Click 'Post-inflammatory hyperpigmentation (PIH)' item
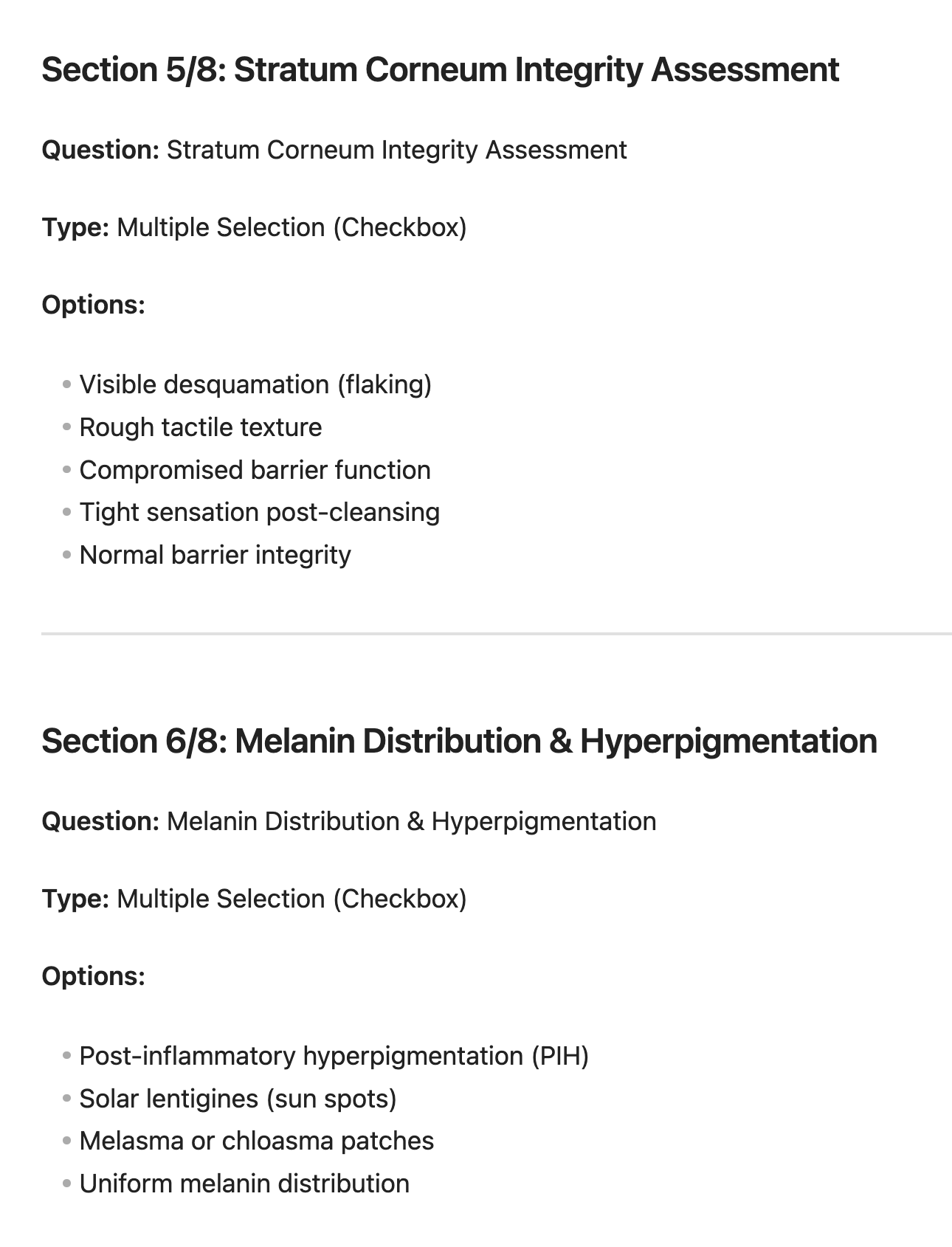The width and height of the screenshot is (952, 1247). pyautogui.click(x=334, y=1056)
